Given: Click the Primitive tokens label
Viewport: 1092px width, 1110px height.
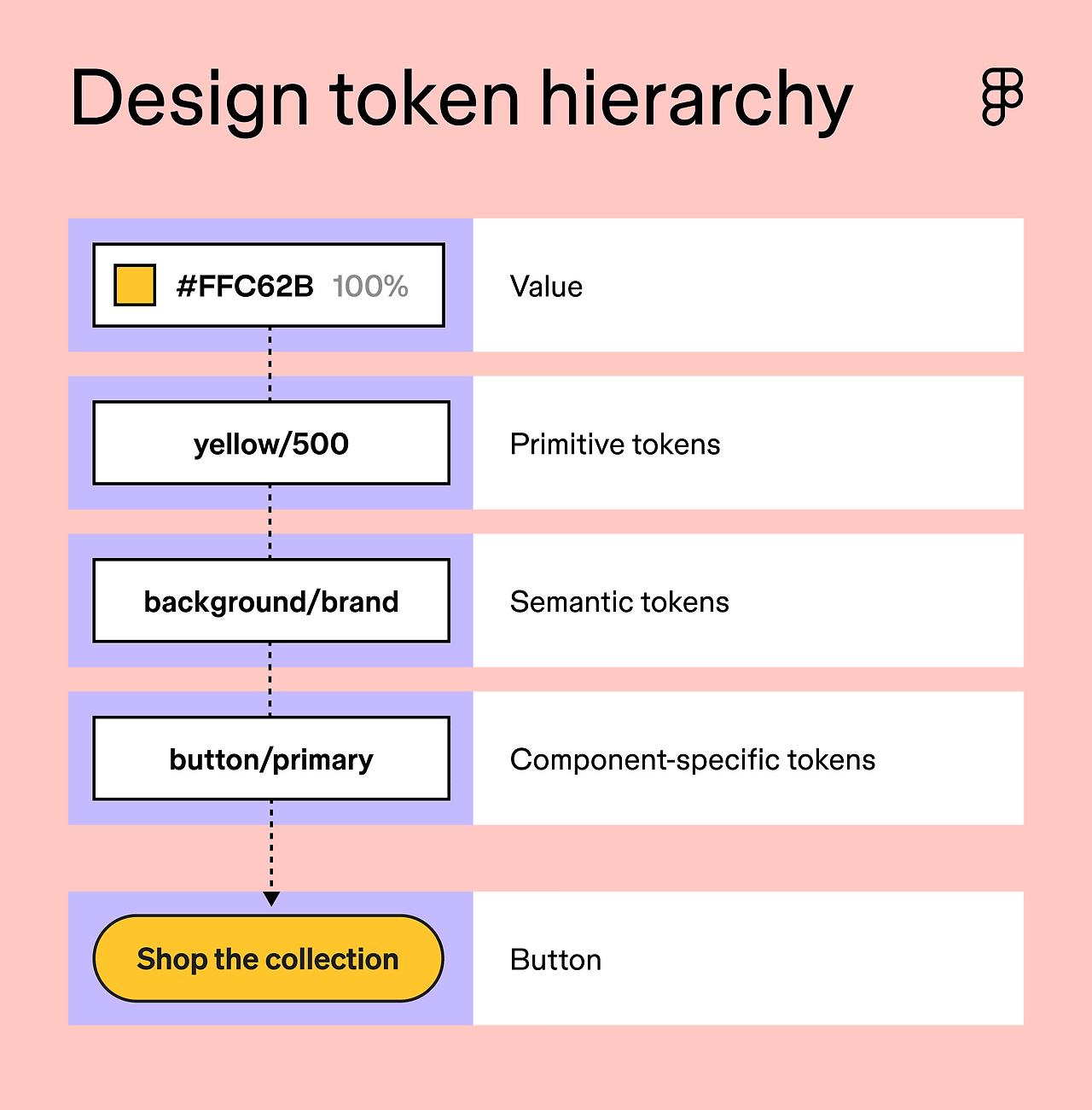Looking at the screenshot, I should 615,445.
